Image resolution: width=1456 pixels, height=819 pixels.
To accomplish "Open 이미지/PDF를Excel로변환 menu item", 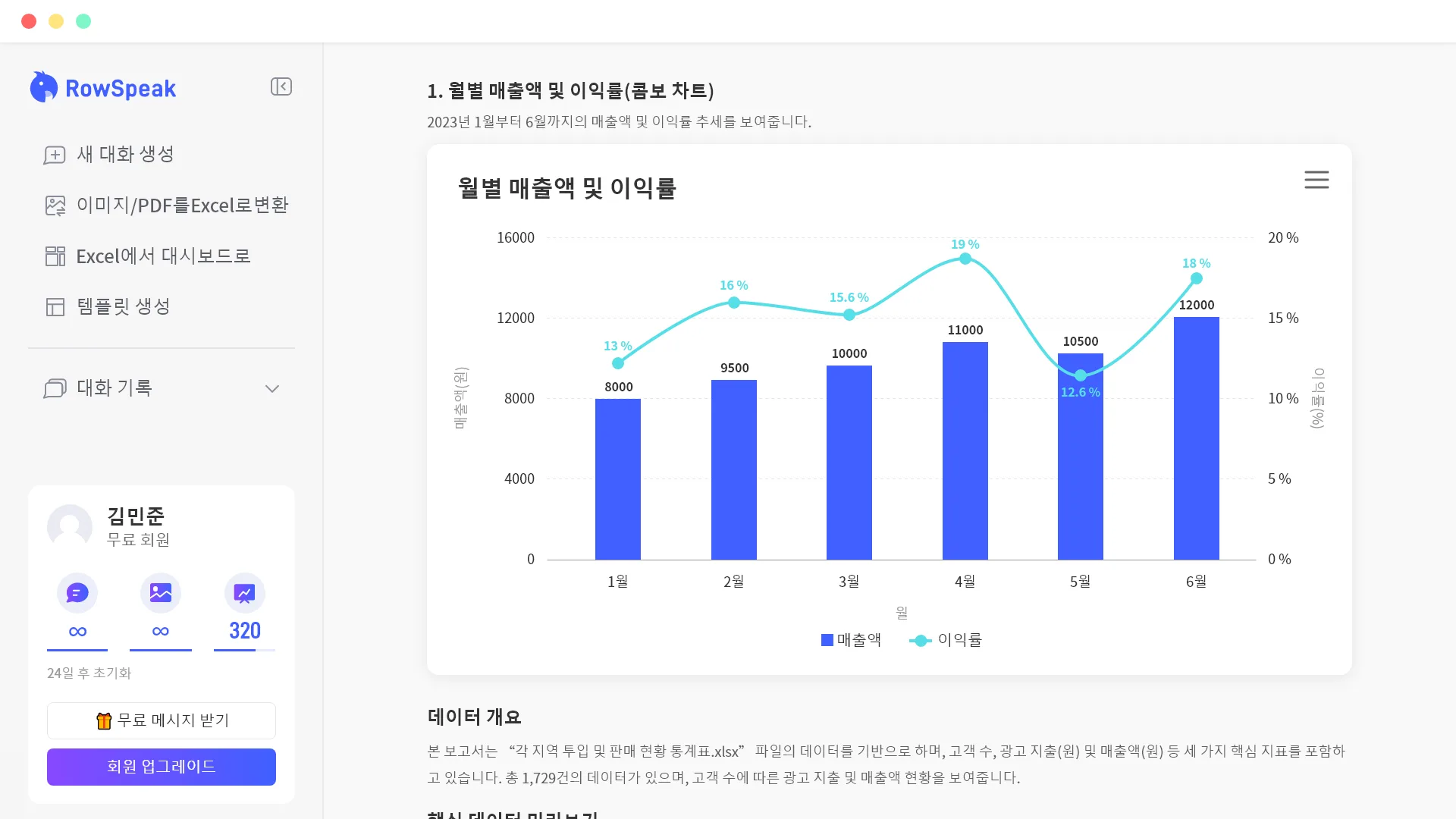I will [x=182, y=206].
